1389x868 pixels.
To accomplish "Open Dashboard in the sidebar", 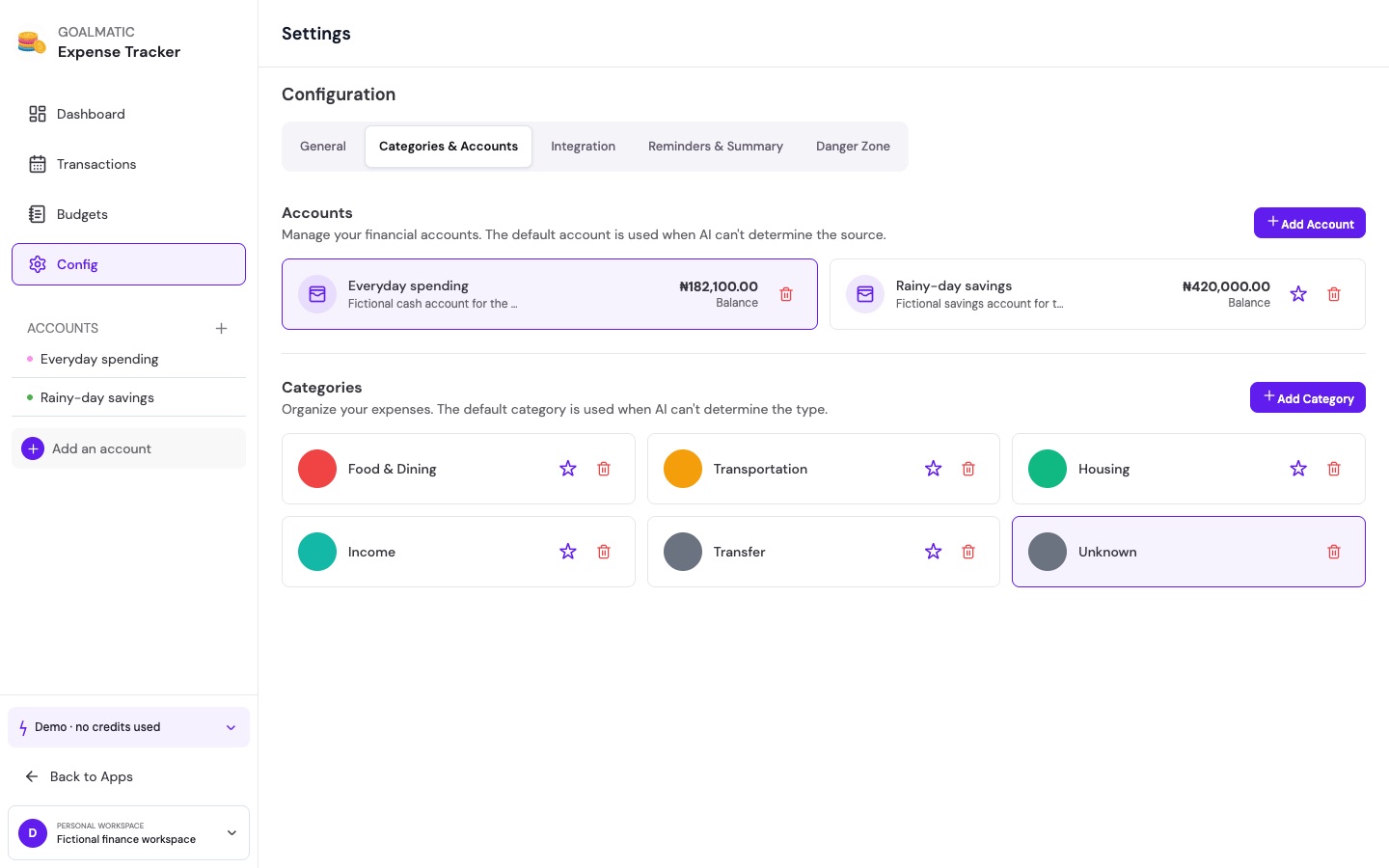I will click(128, 114).
